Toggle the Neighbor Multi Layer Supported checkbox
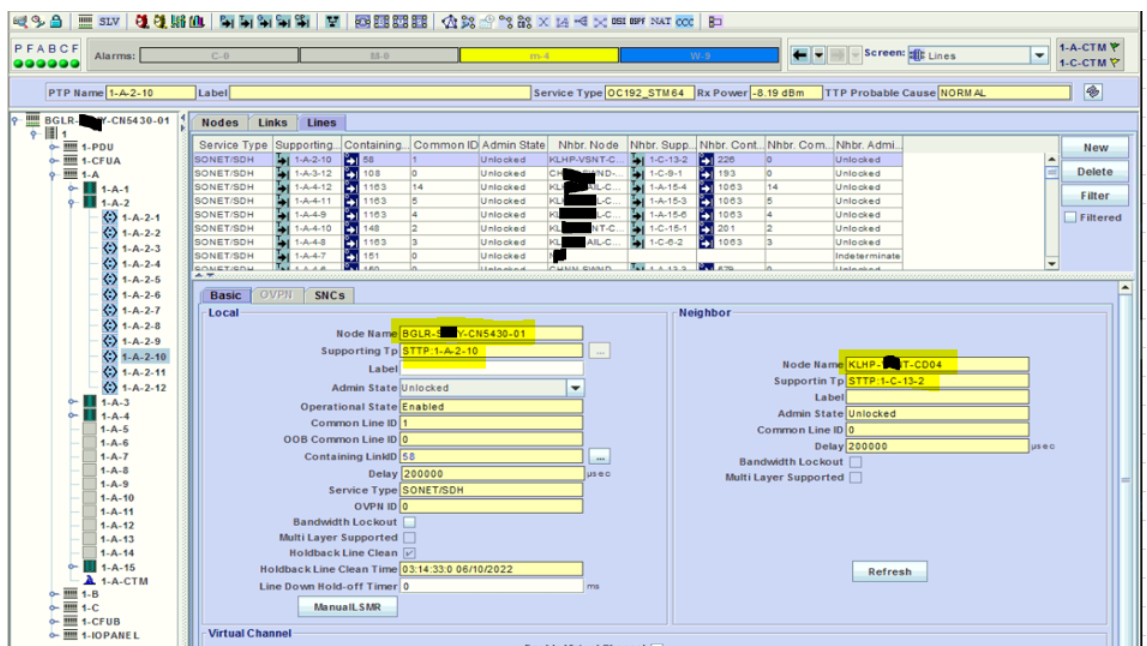This screenshot has width=1147, height=646. click(855, 477)
